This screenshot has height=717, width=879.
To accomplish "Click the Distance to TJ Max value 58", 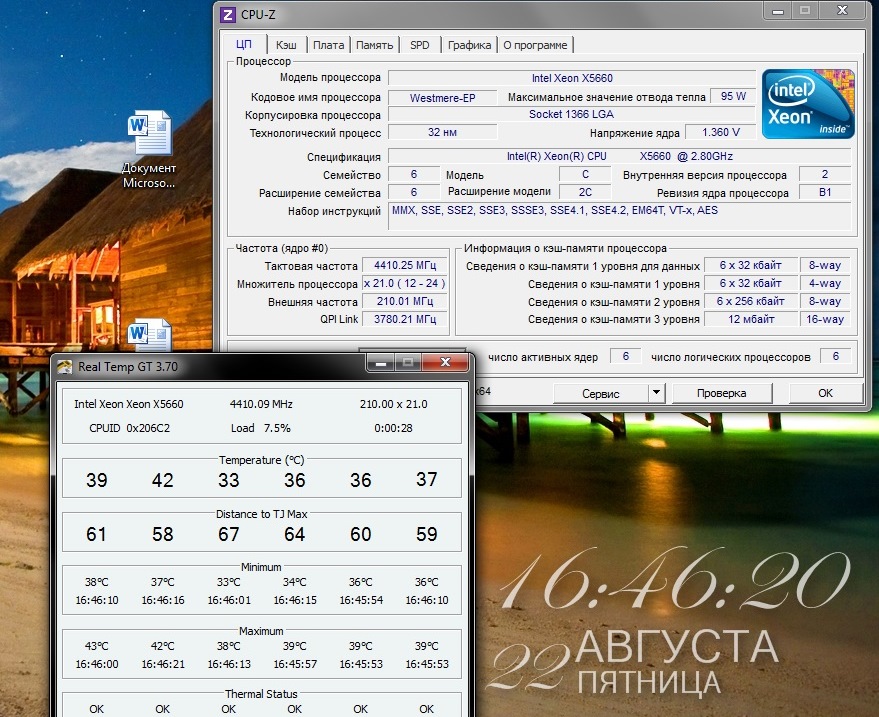I will click(x=163, y=534).
